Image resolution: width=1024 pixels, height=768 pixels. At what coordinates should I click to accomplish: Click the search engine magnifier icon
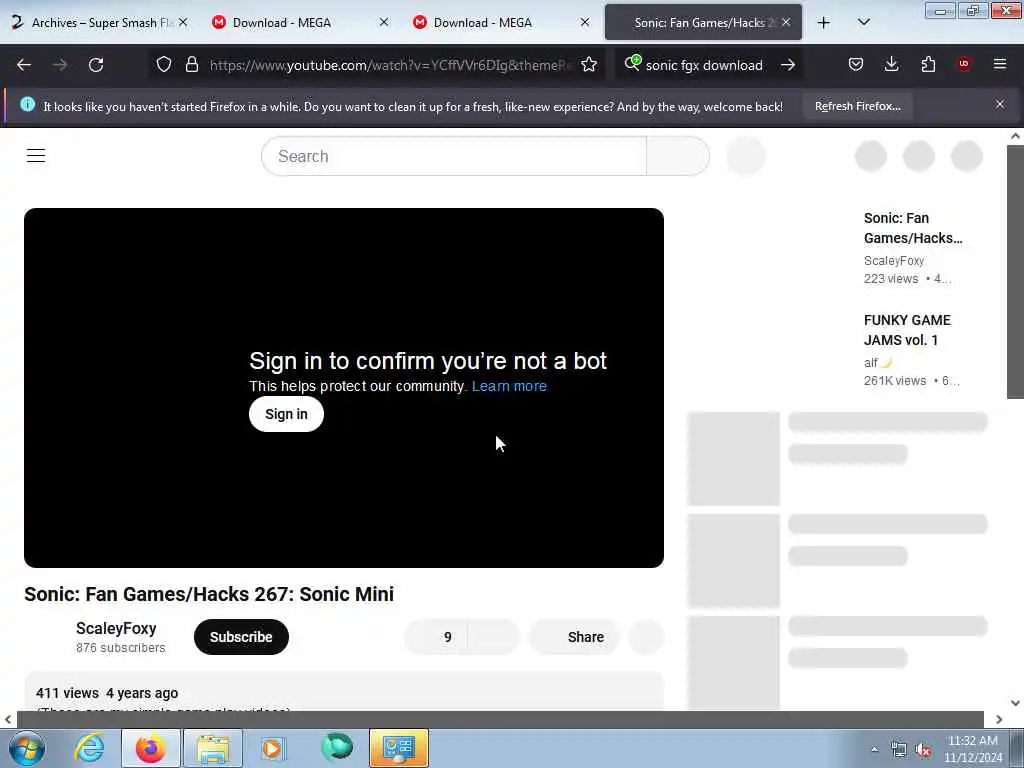click(632, 63)
